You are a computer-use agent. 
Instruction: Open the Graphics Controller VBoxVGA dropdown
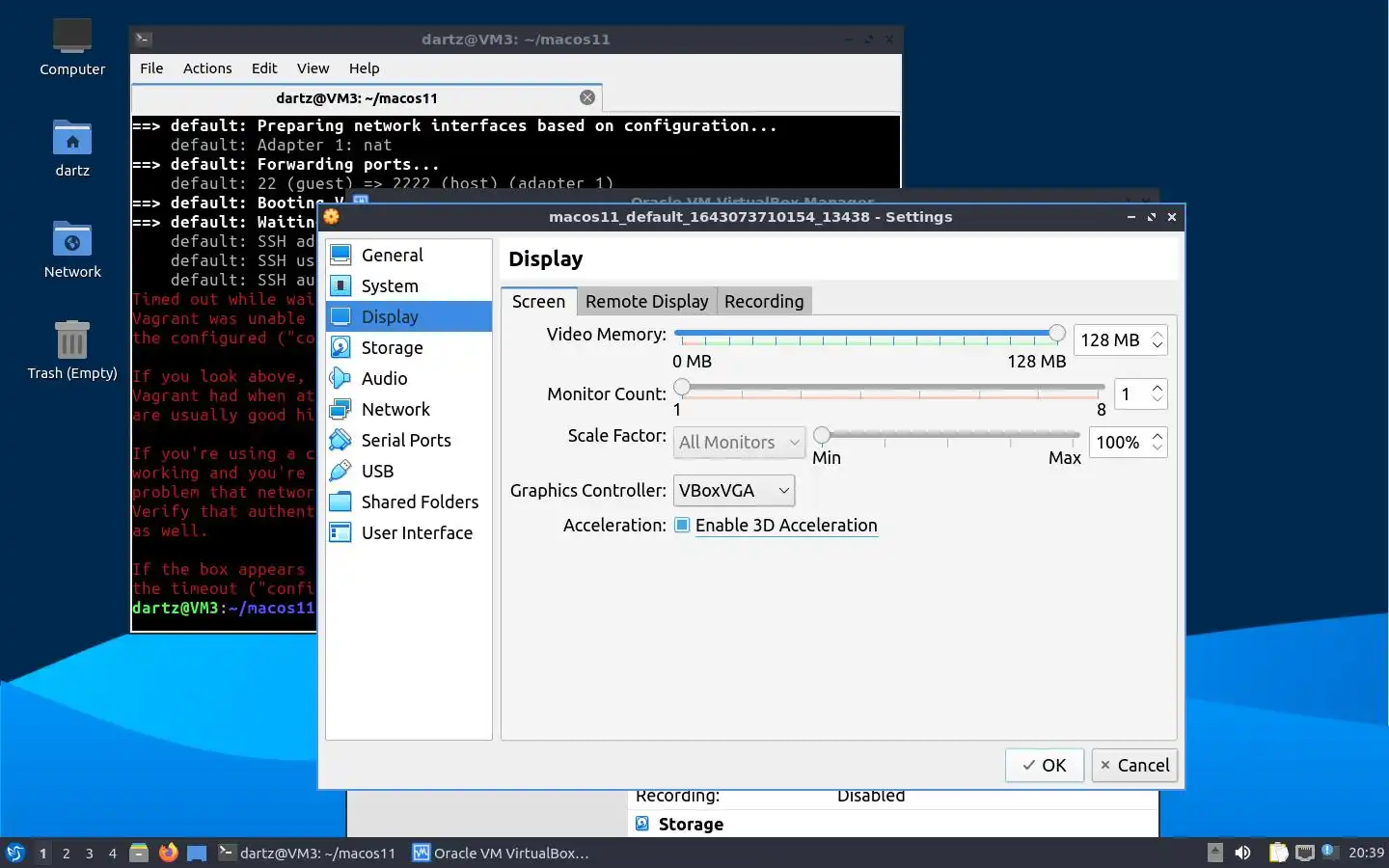734,490
